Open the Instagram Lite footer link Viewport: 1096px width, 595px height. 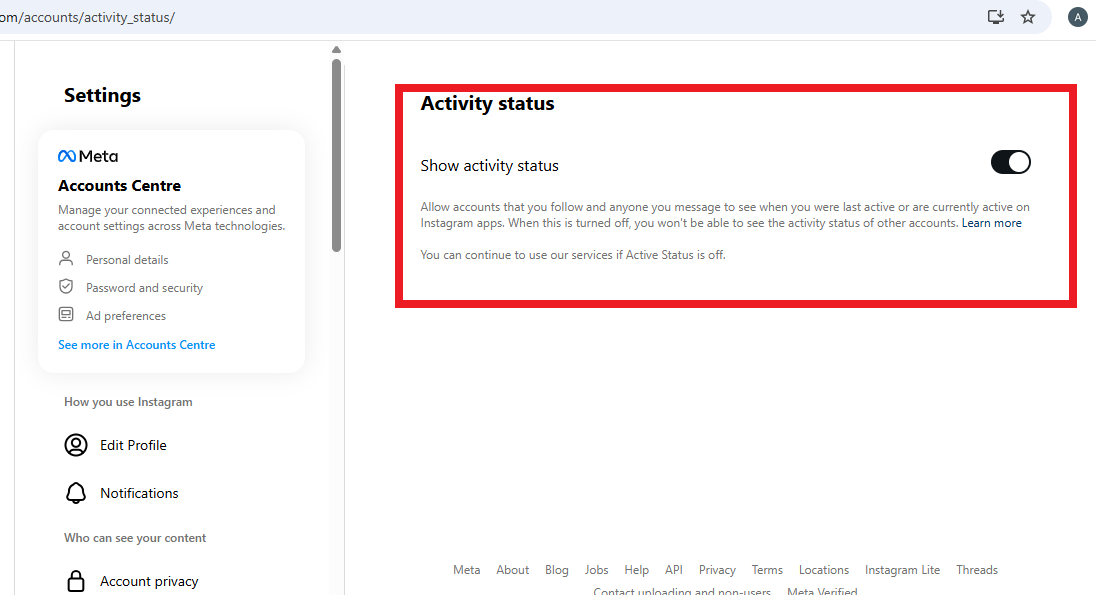point(902,570)
